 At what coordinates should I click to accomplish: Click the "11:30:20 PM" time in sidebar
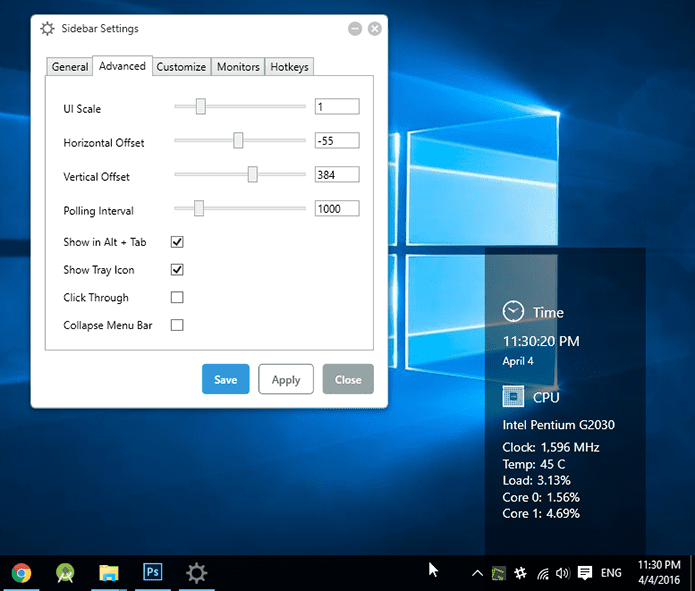click(x=541, y=341)
